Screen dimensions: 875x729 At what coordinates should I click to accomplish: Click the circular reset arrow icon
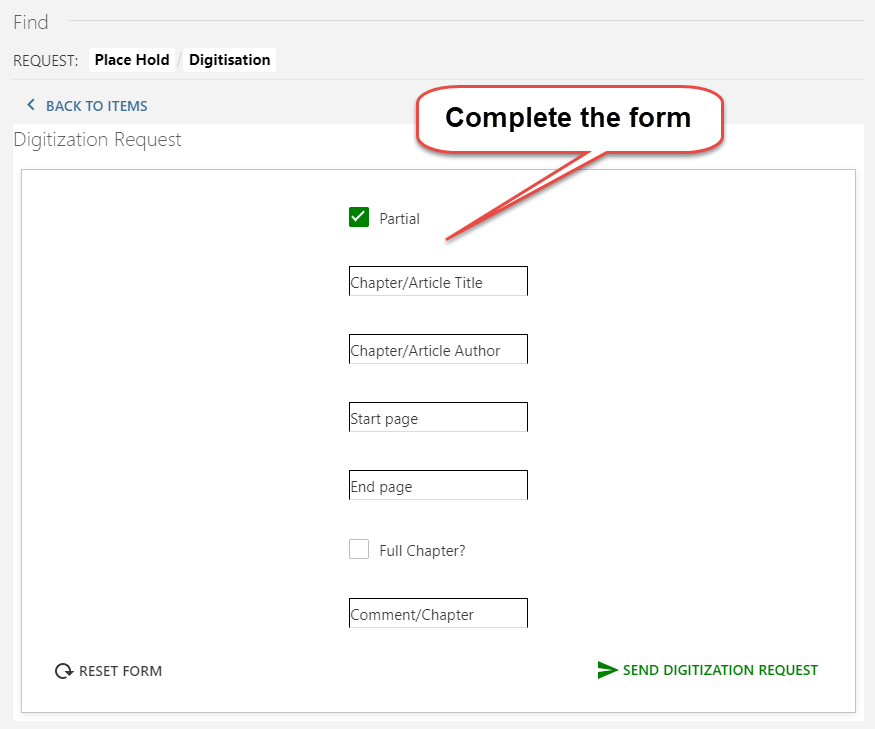pyautogui.click(x=64, y=671)
